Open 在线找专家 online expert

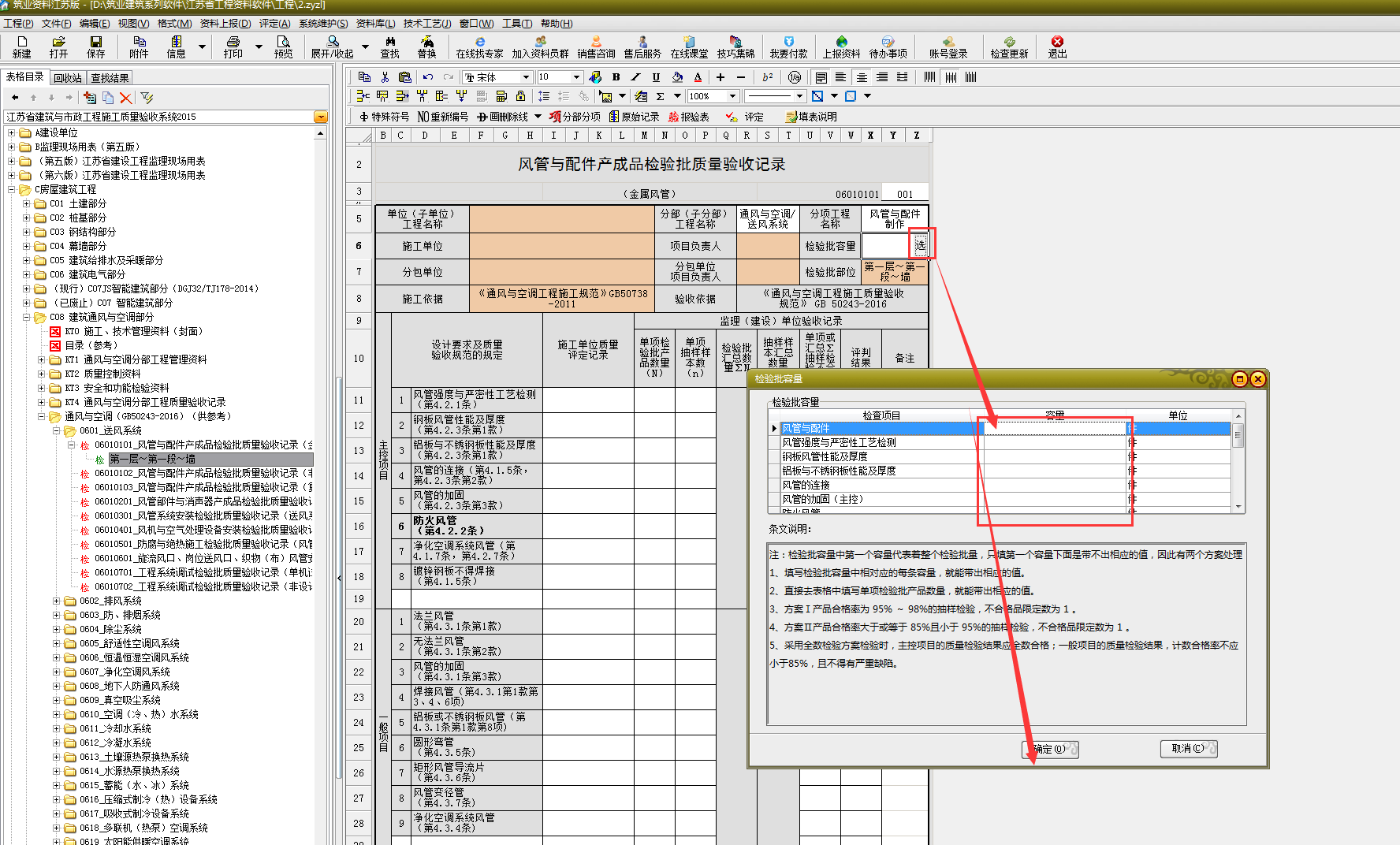click(x=479, y=47)
